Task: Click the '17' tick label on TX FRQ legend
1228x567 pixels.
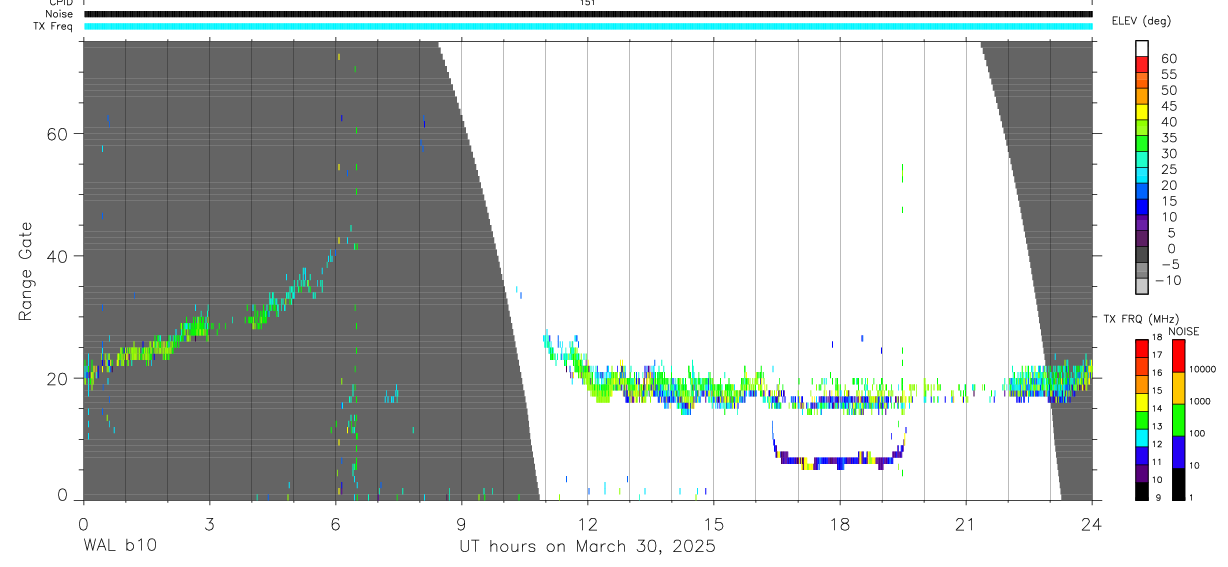Action: coord(1156,357)
